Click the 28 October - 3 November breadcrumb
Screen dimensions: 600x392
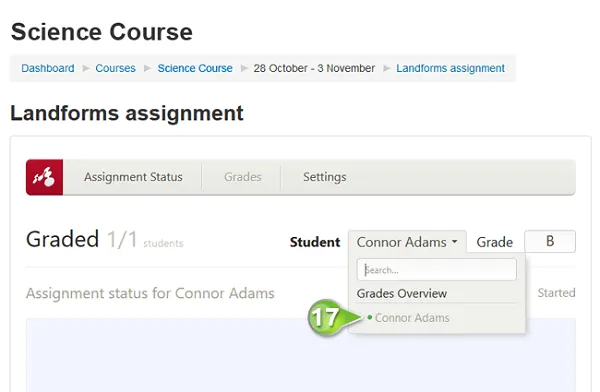click(314, 68)
